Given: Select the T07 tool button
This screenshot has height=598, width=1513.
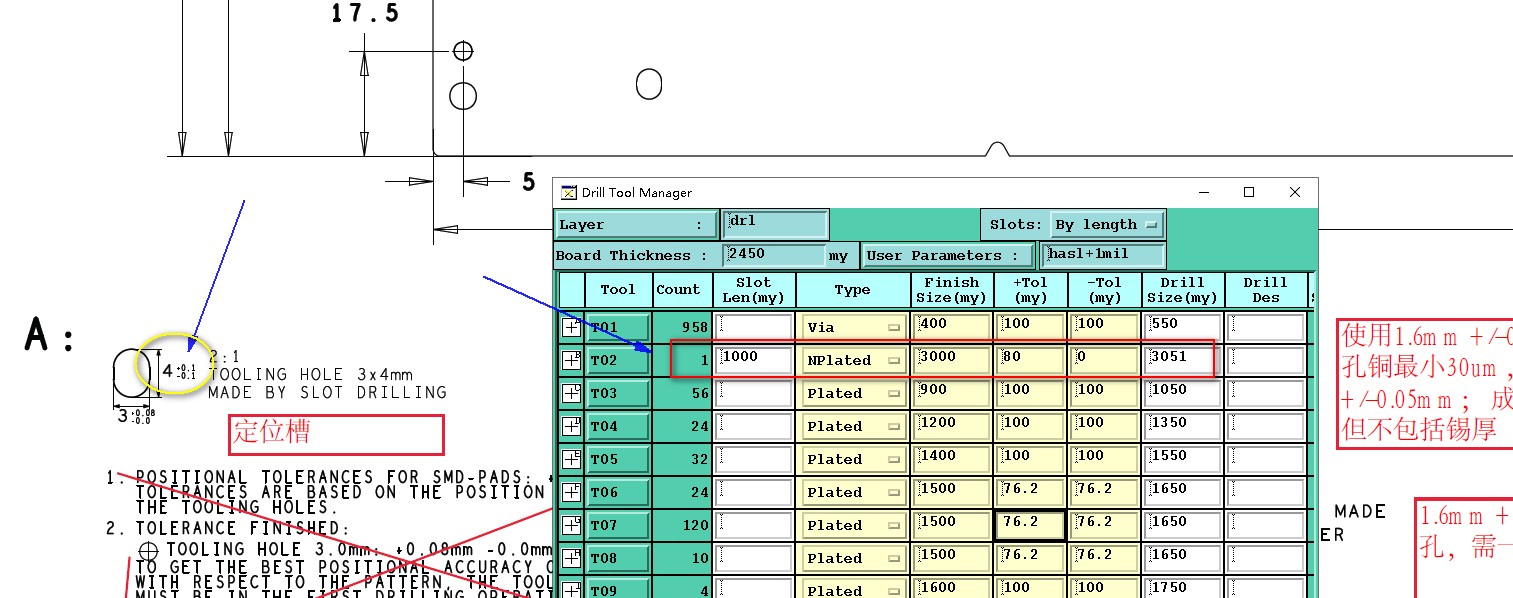Looking at the screenshot, I should (618, 525).
